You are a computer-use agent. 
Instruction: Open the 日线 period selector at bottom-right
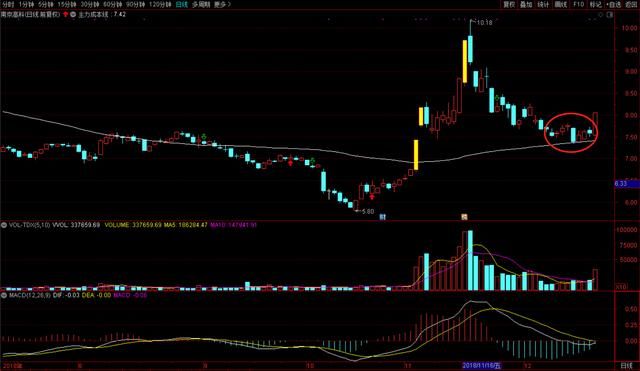pyautogui.click(x=627, y=365)
